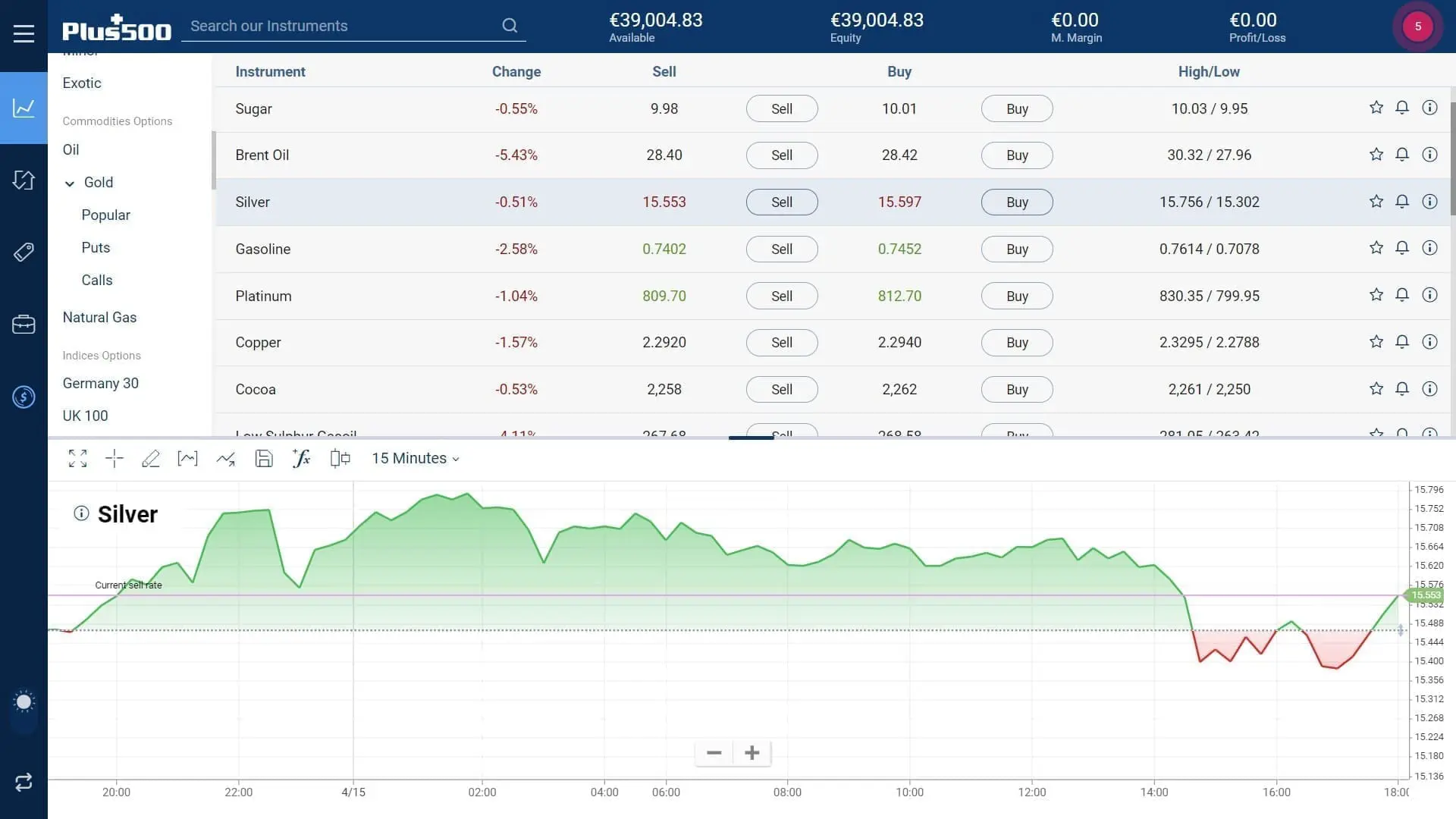Open the chart drawing pencil tool
The image size is (1456, 819).
[x=151, y=458]
